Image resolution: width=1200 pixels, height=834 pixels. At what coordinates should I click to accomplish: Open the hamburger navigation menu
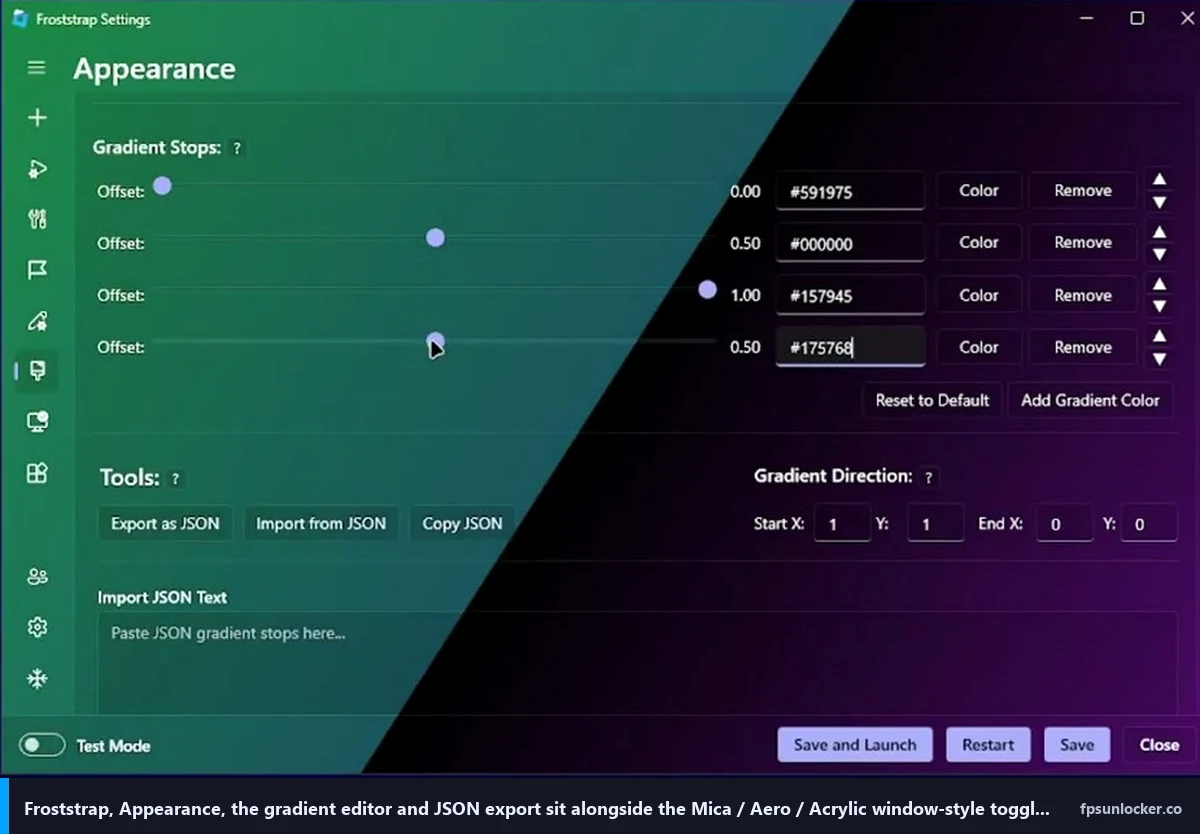(37, 68)
